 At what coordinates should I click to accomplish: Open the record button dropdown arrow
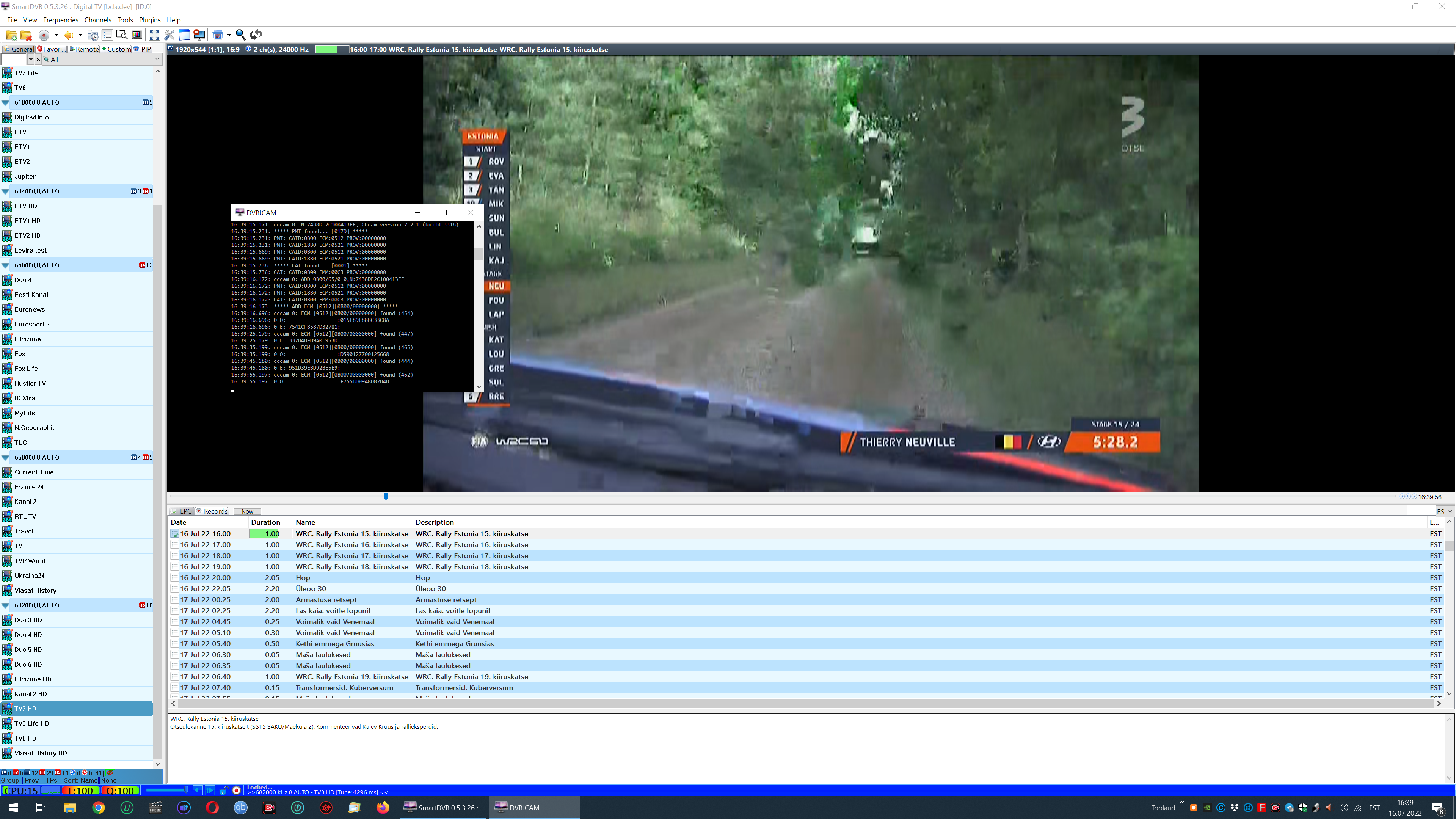tap(56, 35)
